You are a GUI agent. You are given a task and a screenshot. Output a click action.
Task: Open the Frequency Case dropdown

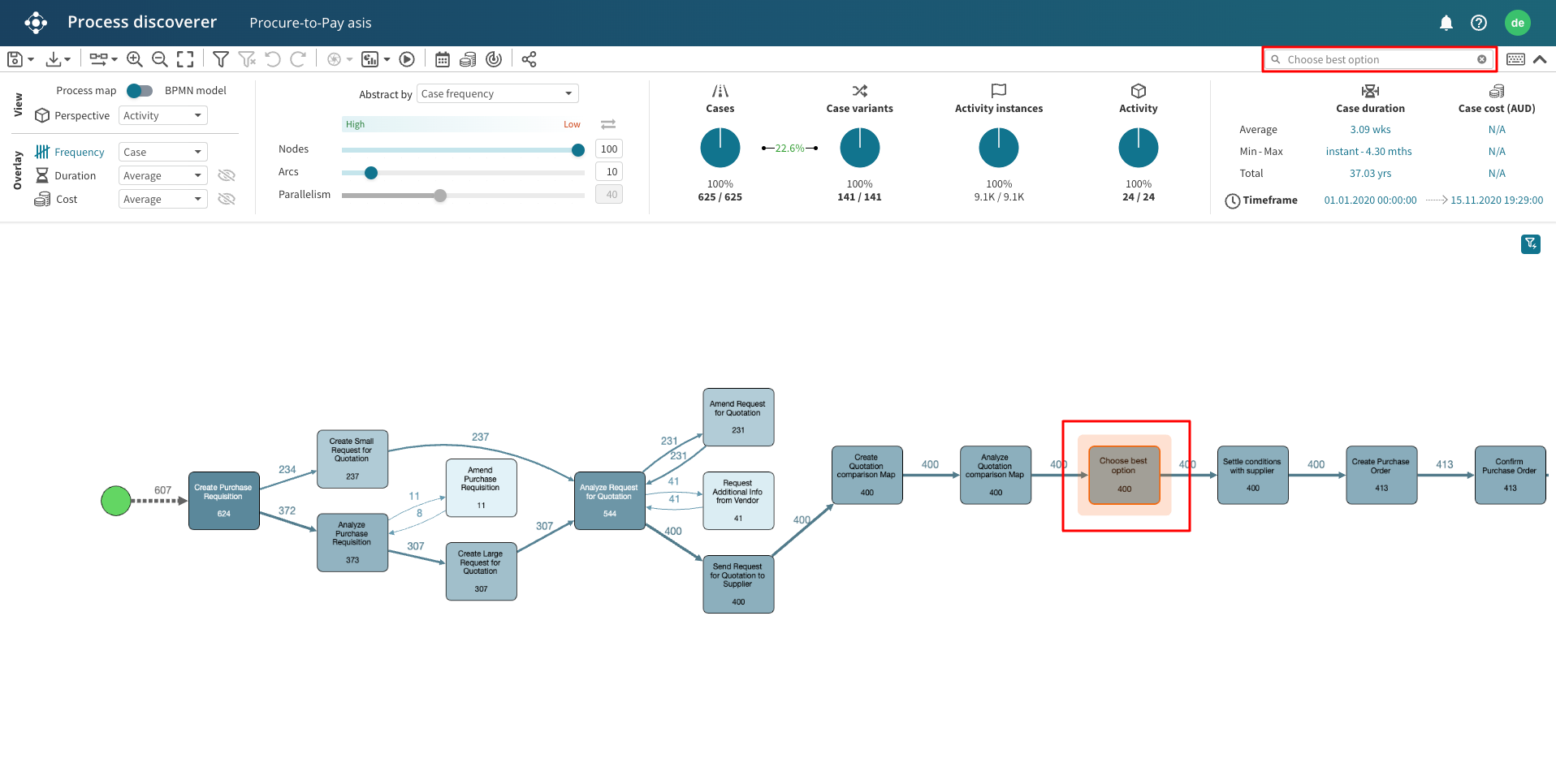coord(163,153)
